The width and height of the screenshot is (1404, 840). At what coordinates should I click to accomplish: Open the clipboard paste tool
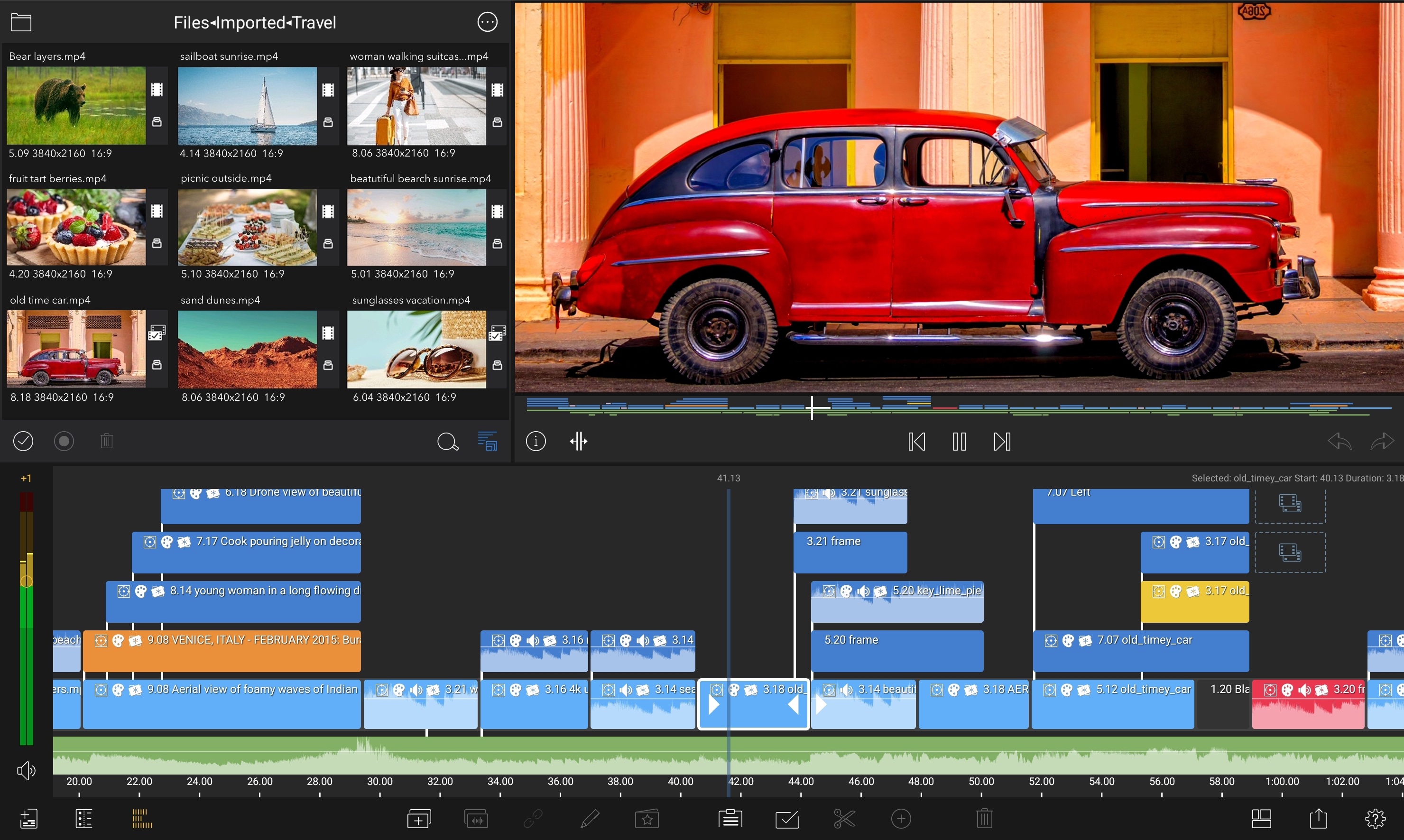pos(730,819)
